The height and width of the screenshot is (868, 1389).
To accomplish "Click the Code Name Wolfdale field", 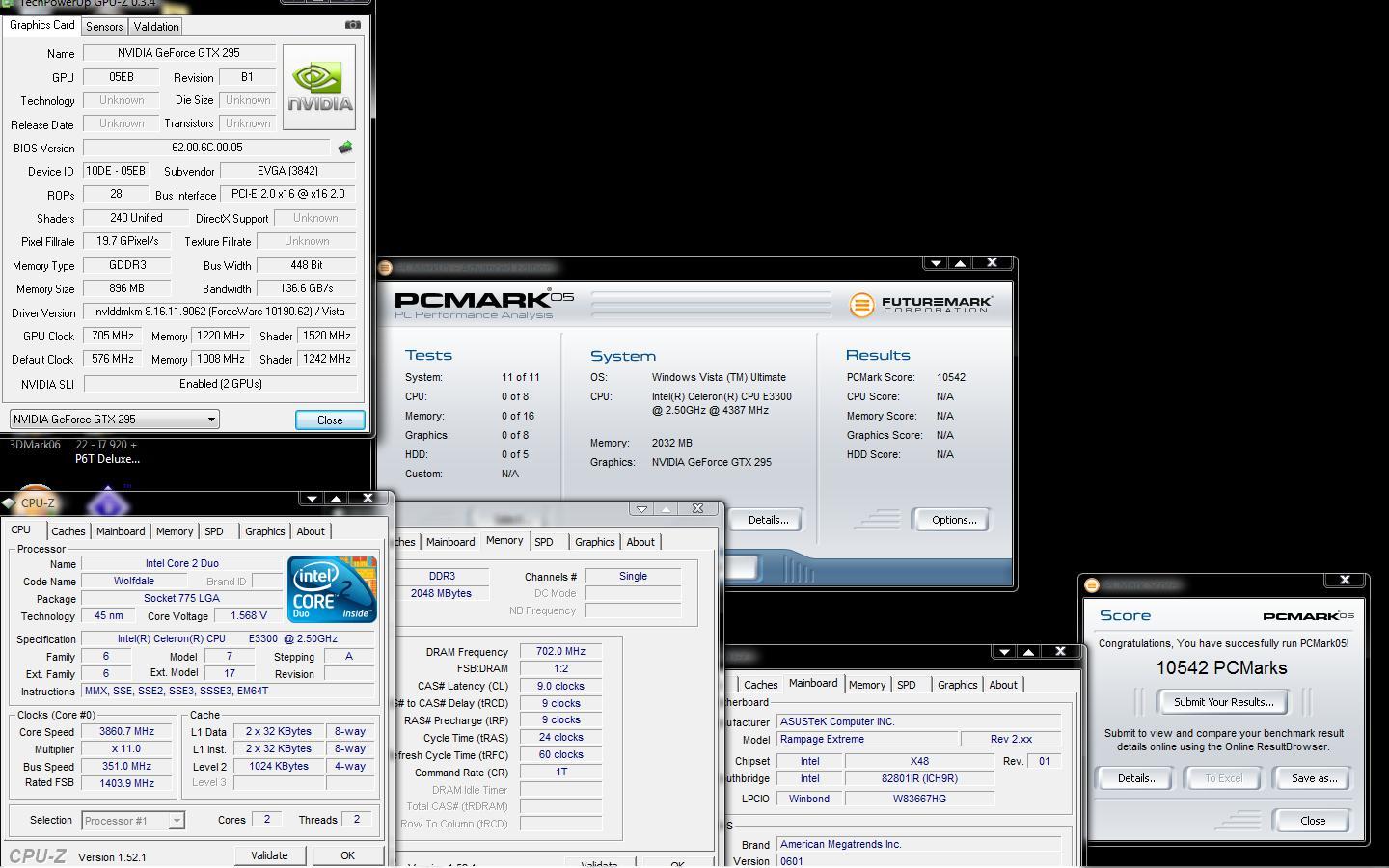I will 134,582.
